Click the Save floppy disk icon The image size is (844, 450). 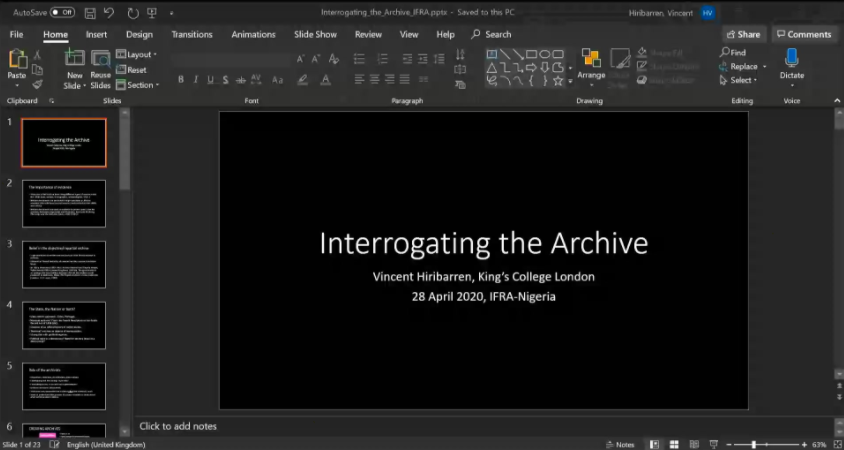(x=90, y=12)
